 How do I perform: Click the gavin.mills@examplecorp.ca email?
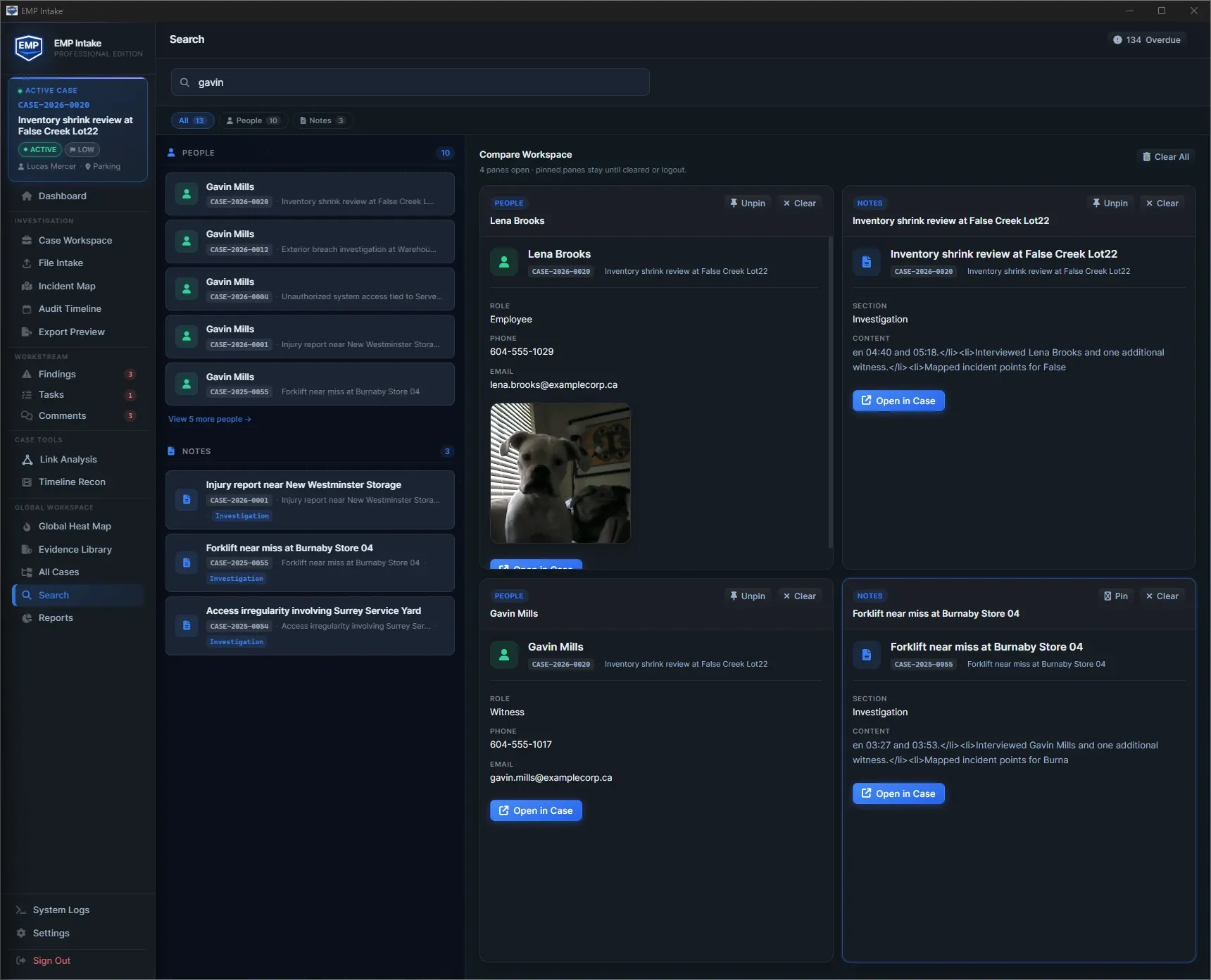coord(551,778)
